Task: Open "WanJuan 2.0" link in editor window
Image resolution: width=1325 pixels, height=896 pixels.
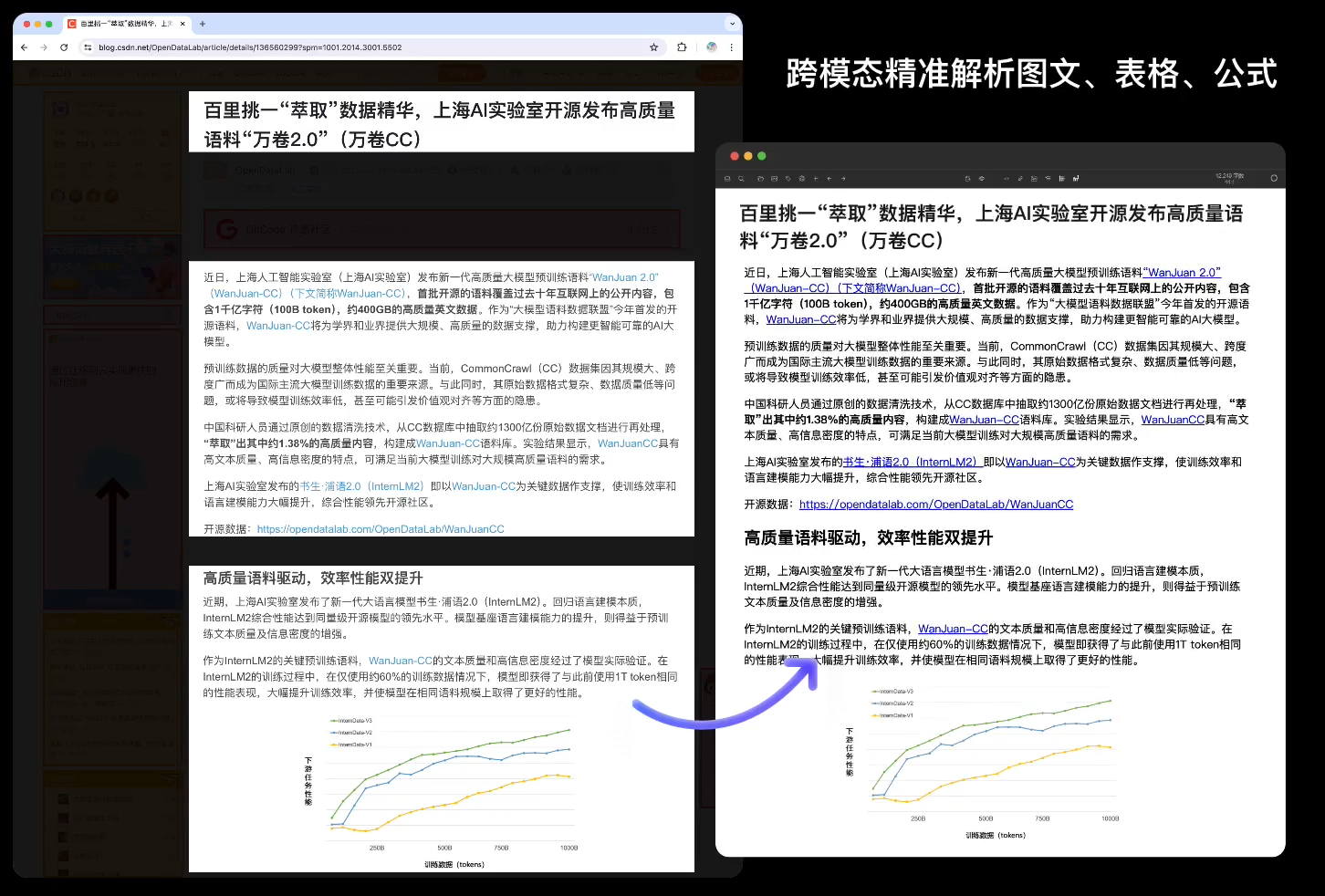Action: (x=1182, y=273)
